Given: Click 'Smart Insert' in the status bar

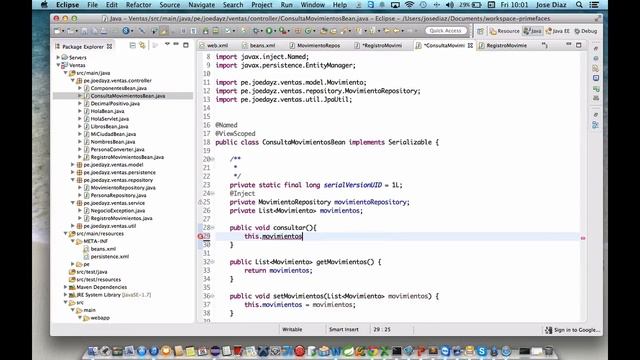Looking at the screenshot, I should [344, 329].
